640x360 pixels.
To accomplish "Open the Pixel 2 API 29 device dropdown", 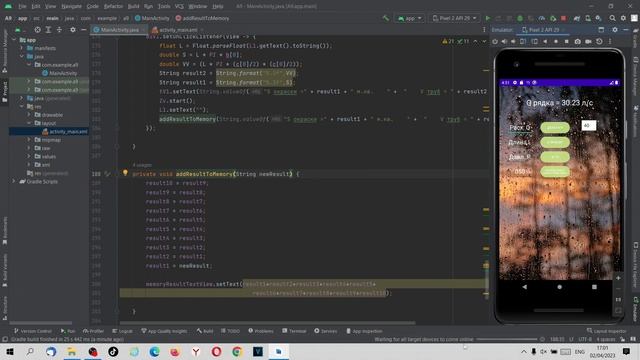I will point(454,18).
